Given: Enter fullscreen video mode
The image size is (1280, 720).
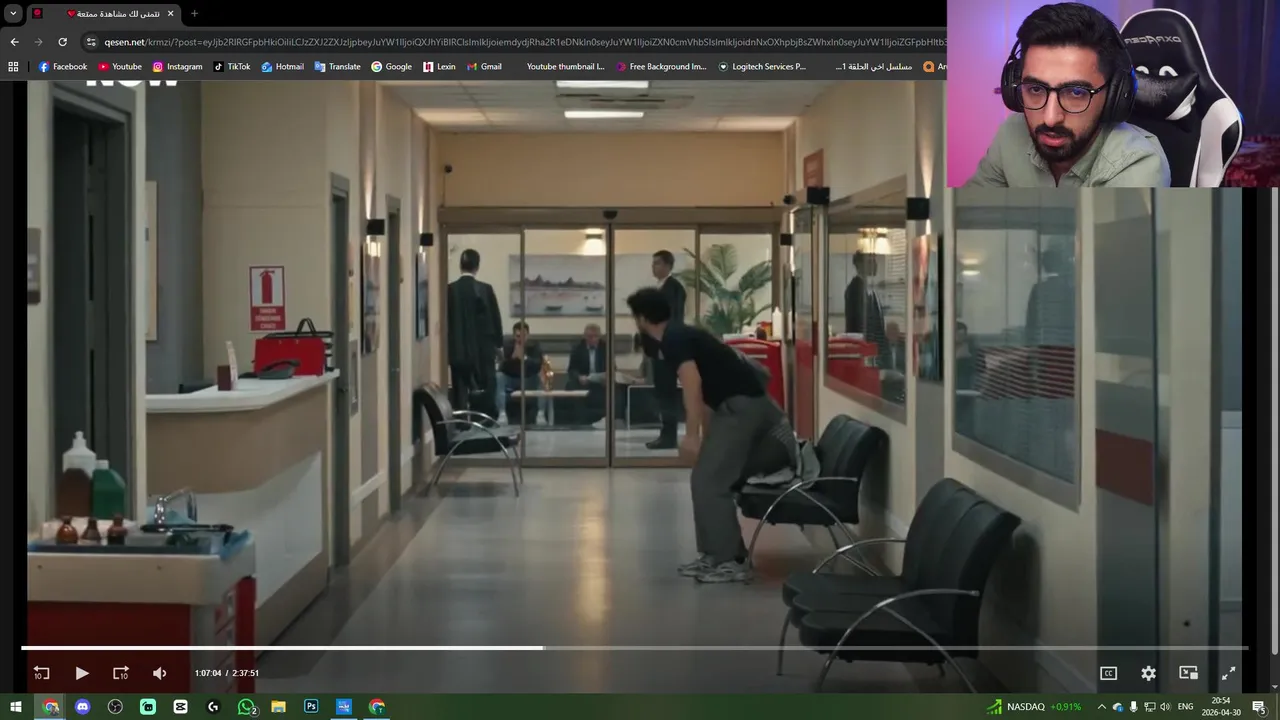Looking at the screenshot, I should 1228,673.
